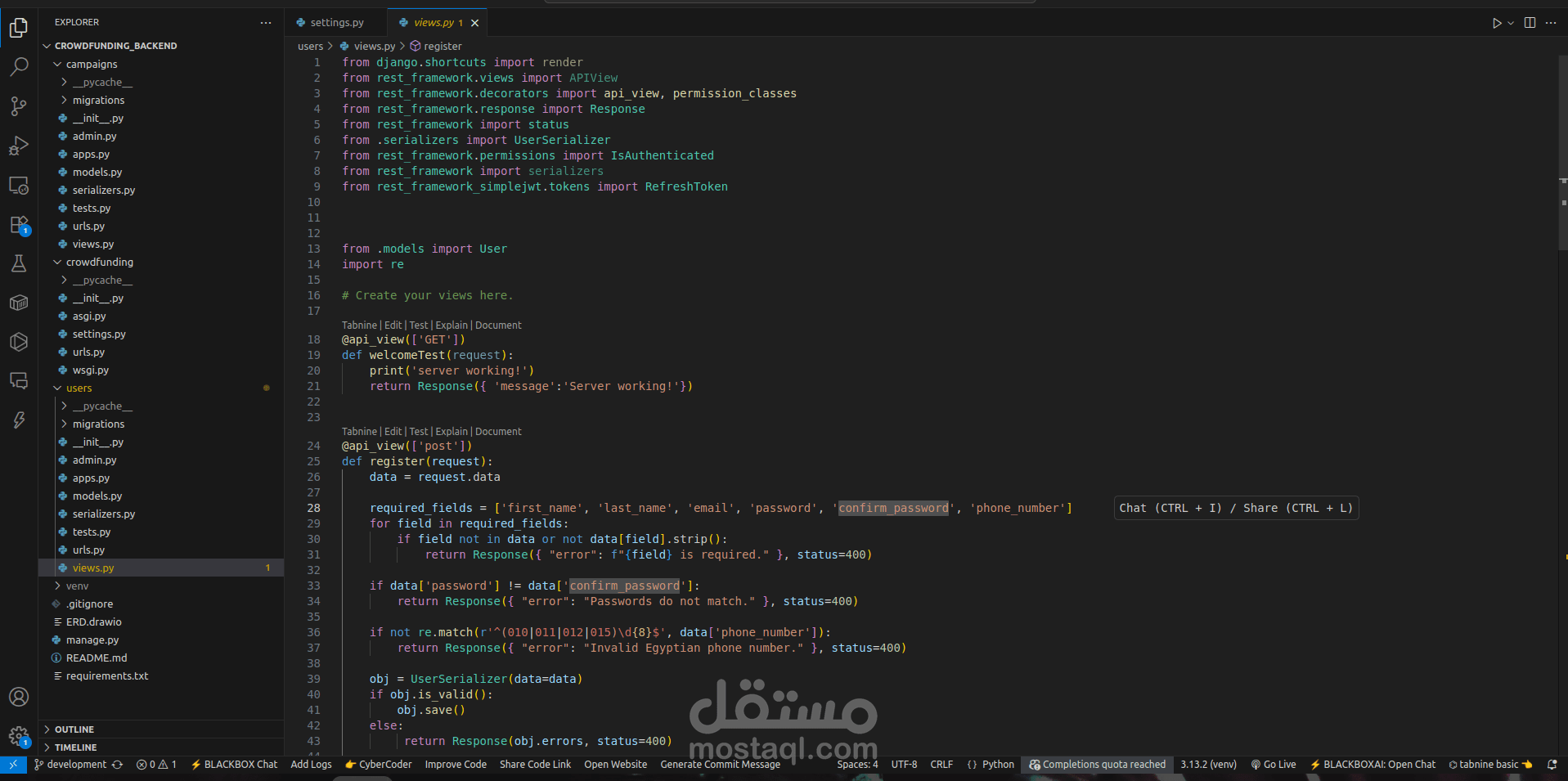Open .gitignore file
Image resolution: width=1568 pixels, height=781 pixels.
(x=161, y=604)
